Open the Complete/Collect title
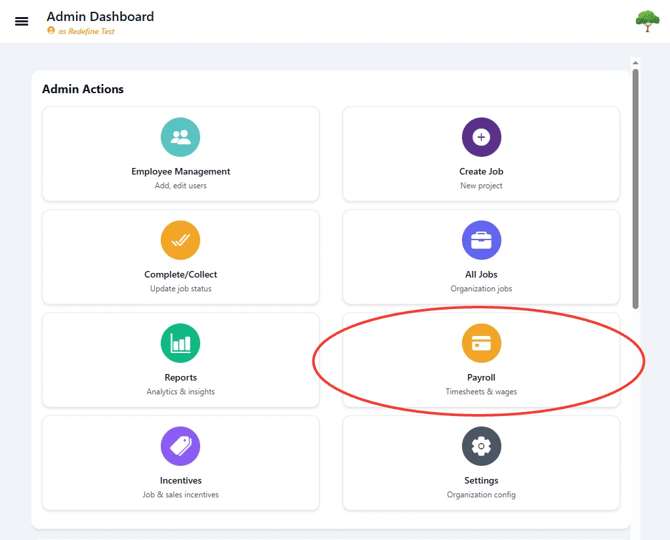 pyautogui.click(x=180, y=274)
